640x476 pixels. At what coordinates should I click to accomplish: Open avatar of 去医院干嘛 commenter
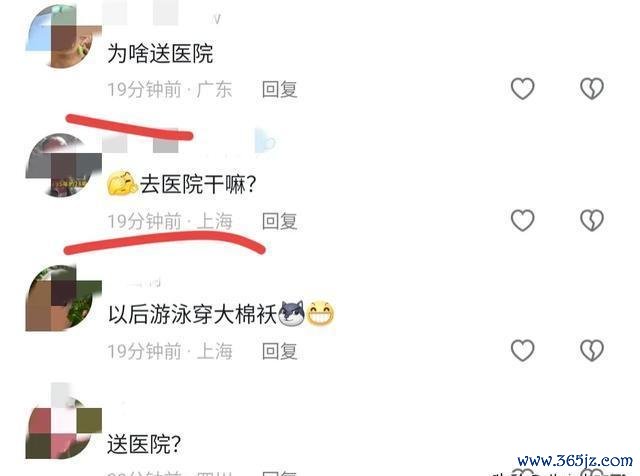pos(64,165)
